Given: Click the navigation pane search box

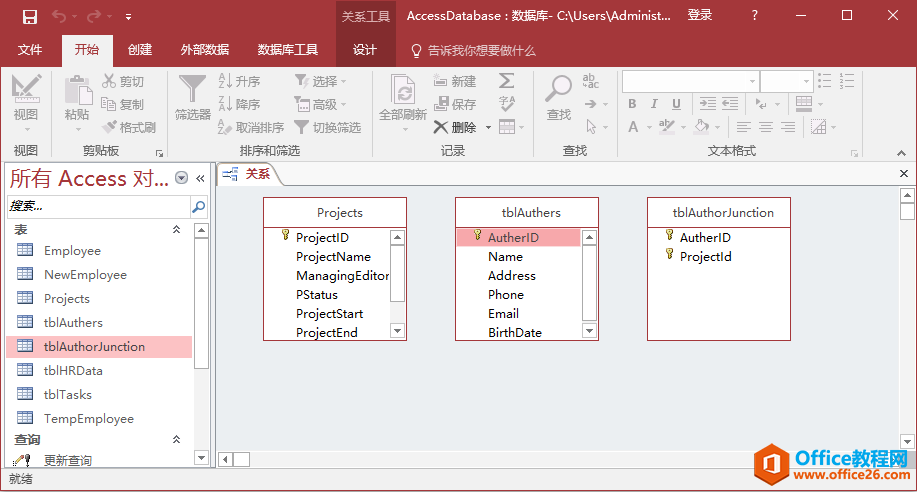Looking at the screenshot, I should [x=98, y=207].
